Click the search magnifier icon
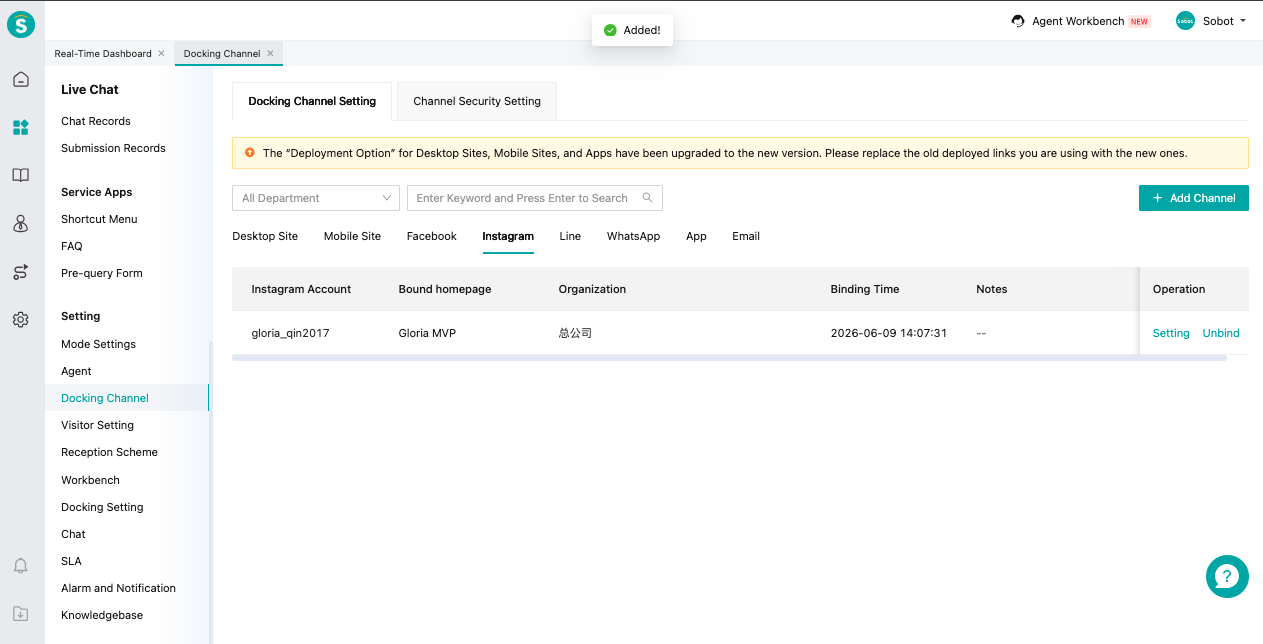Image resolution: width=1263 pixels, height=644 pixels. click(648, 198)
